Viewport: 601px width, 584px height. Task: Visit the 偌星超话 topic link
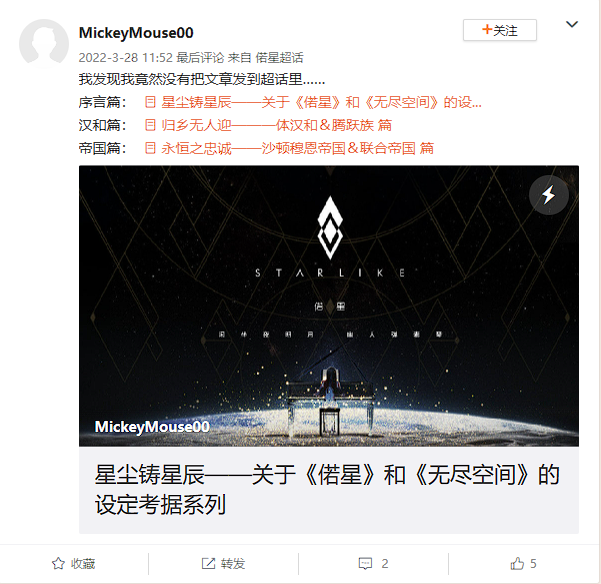(x=279, y=57)
